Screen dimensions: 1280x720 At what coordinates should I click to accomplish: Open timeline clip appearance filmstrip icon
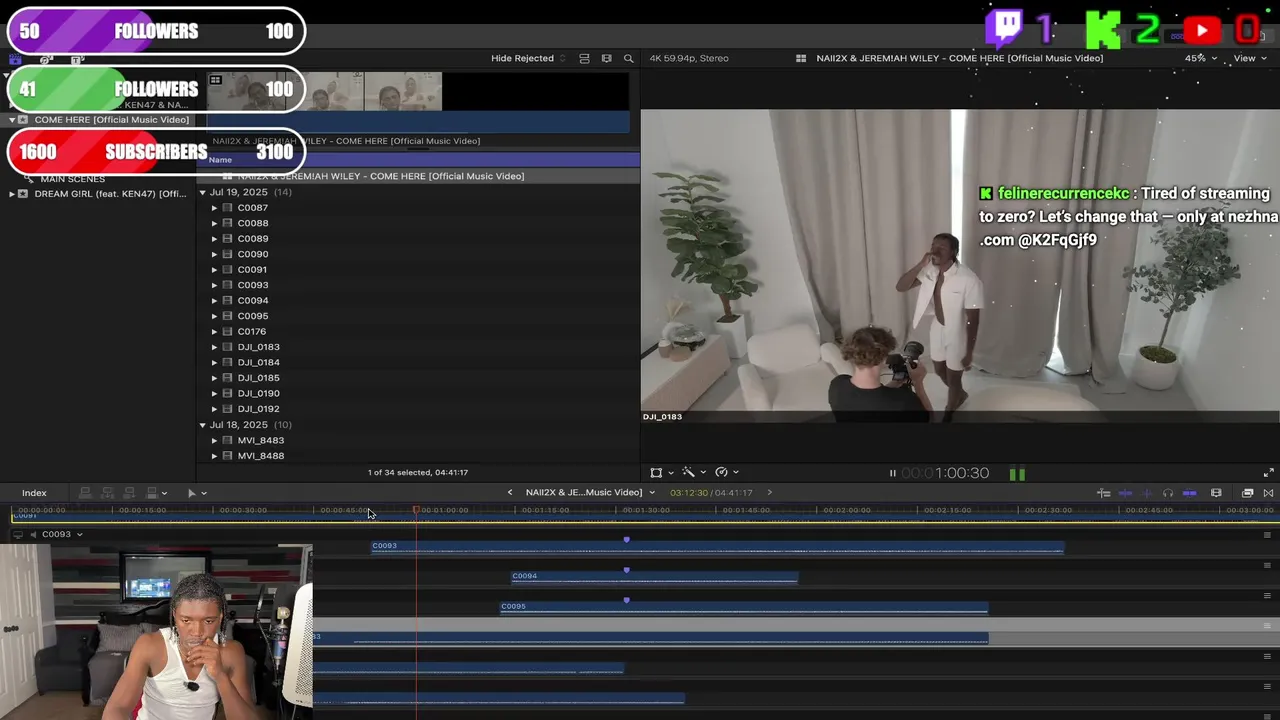tap(1216, 493)
